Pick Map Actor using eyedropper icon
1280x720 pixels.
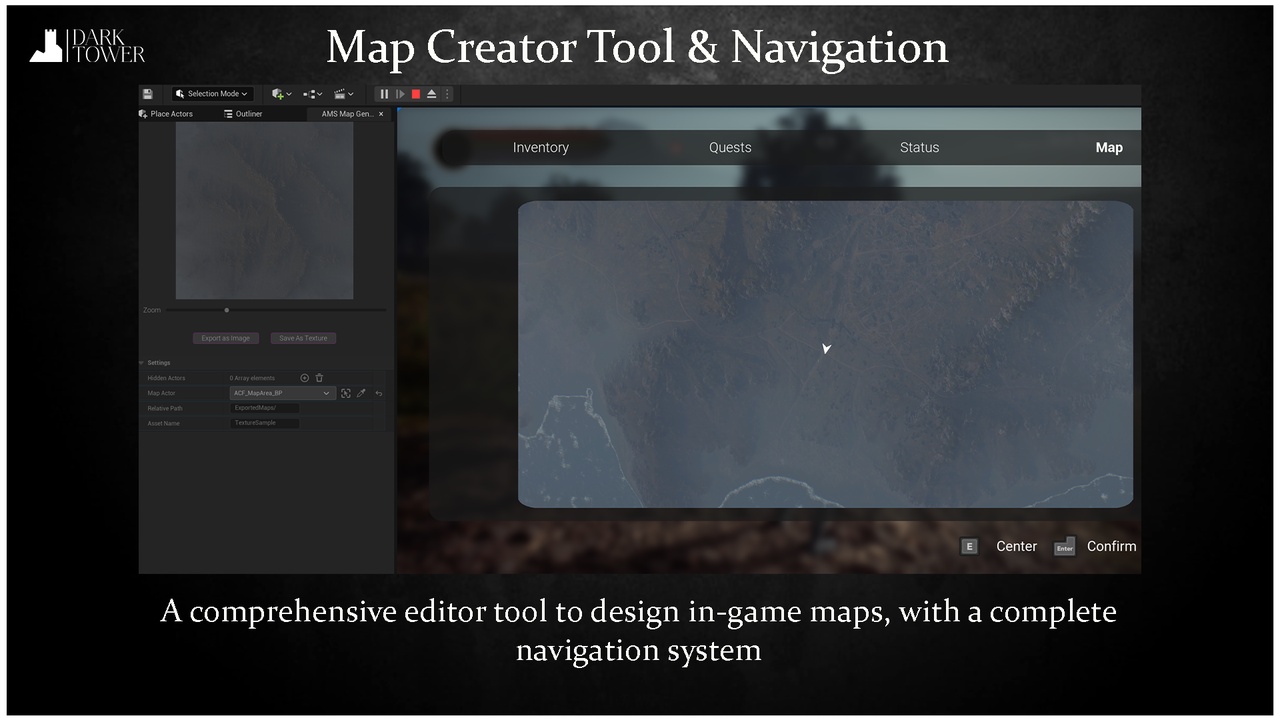pos(359,393)
